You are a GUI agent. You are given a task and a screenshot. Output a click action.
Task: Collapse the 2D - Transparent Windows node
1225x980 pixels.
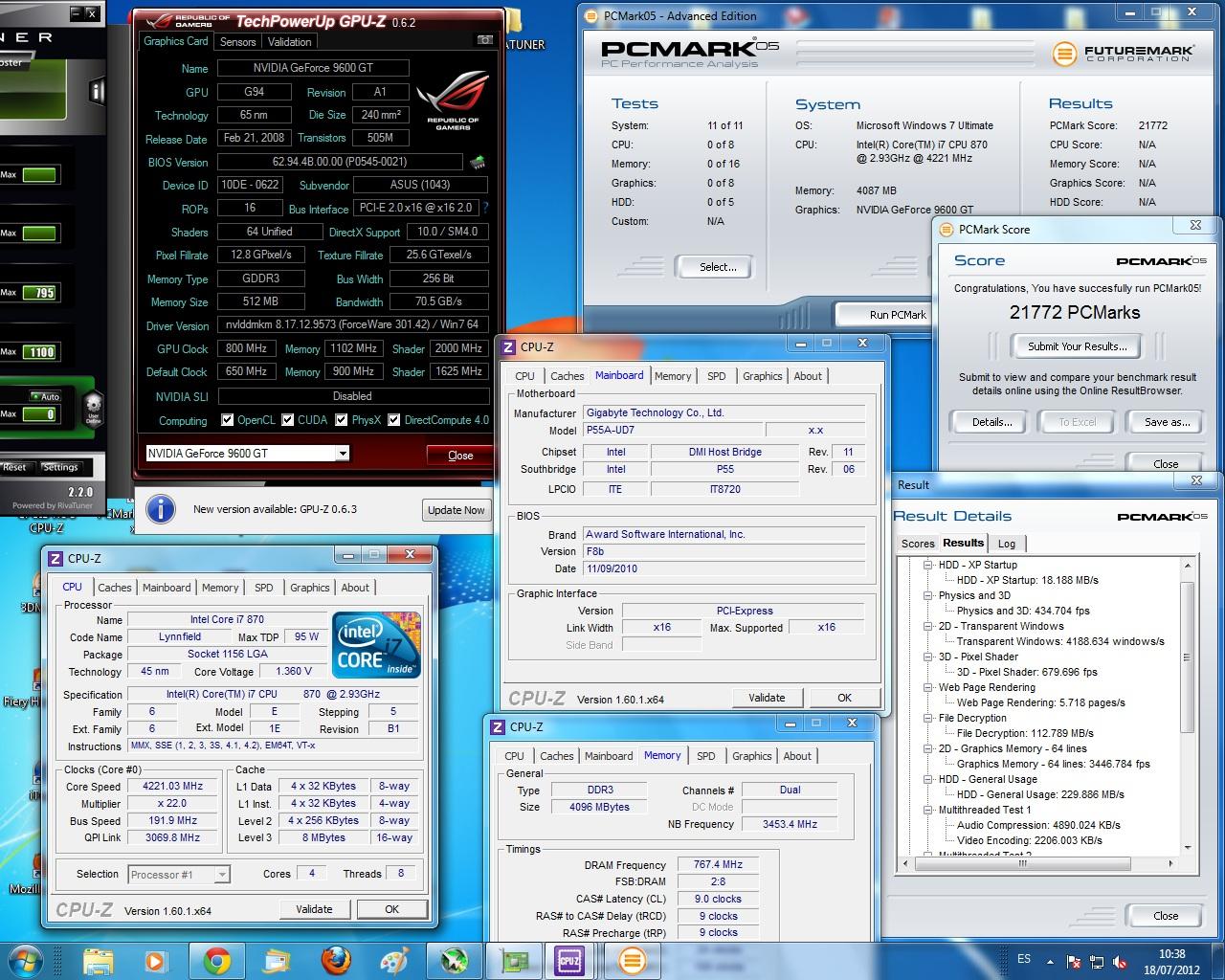point(928,626)
